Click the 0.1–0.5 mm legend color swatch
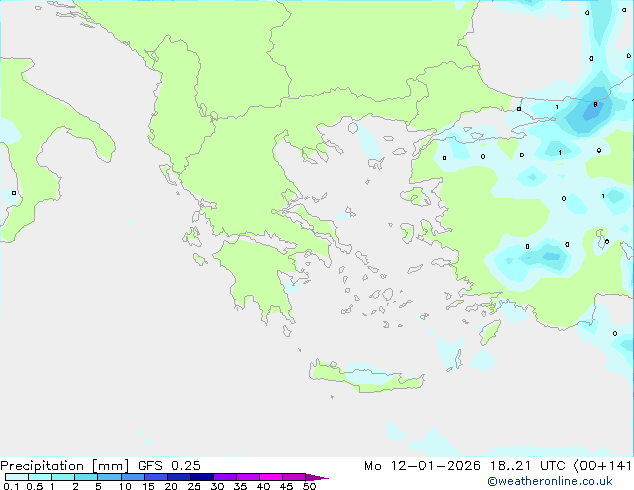Screen dimensions: 634x490 pyautogui.click(x=17, y=477)
